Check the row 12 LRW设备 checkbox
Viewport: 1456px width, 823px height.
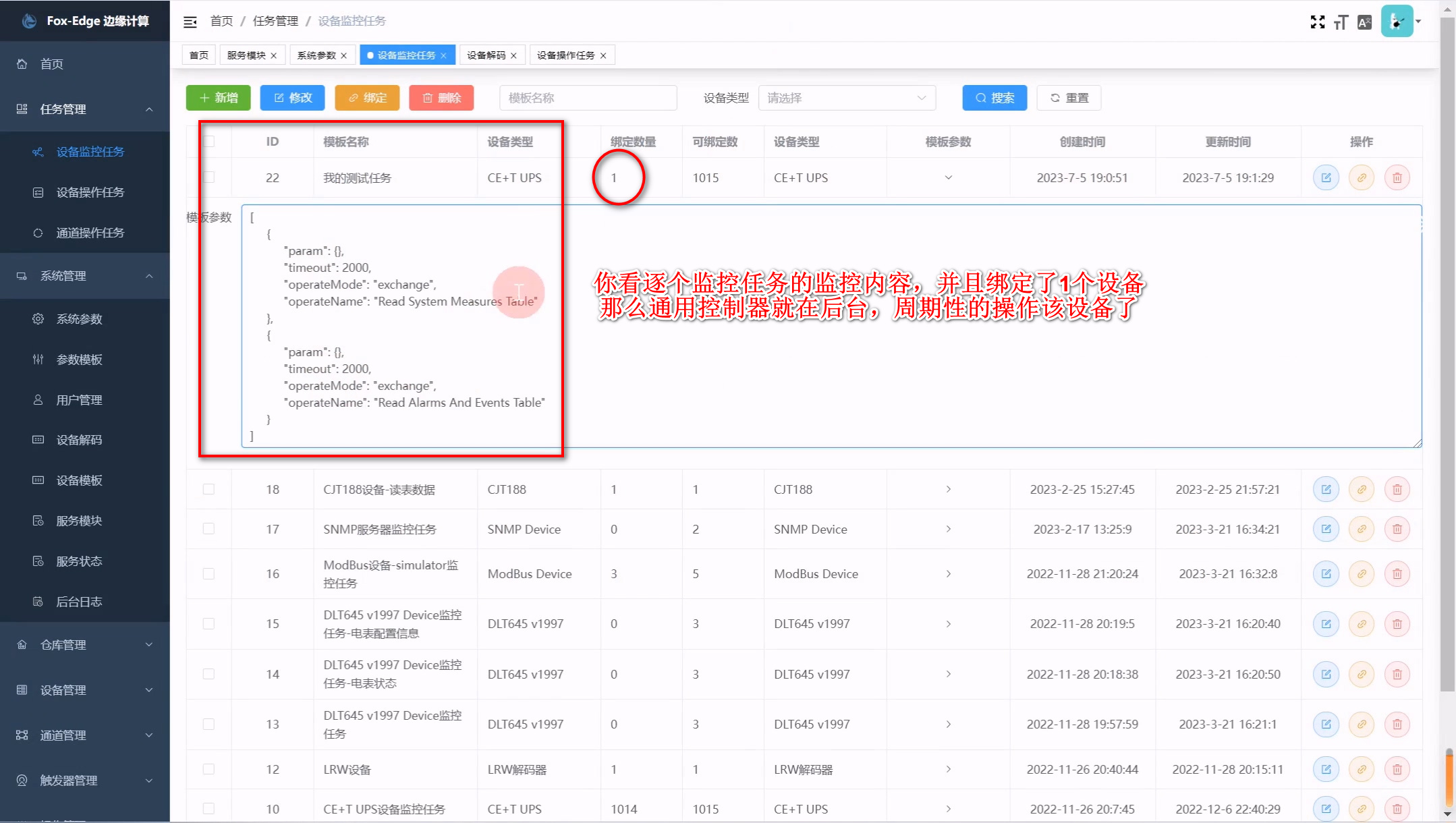click(x=209, y=770)
